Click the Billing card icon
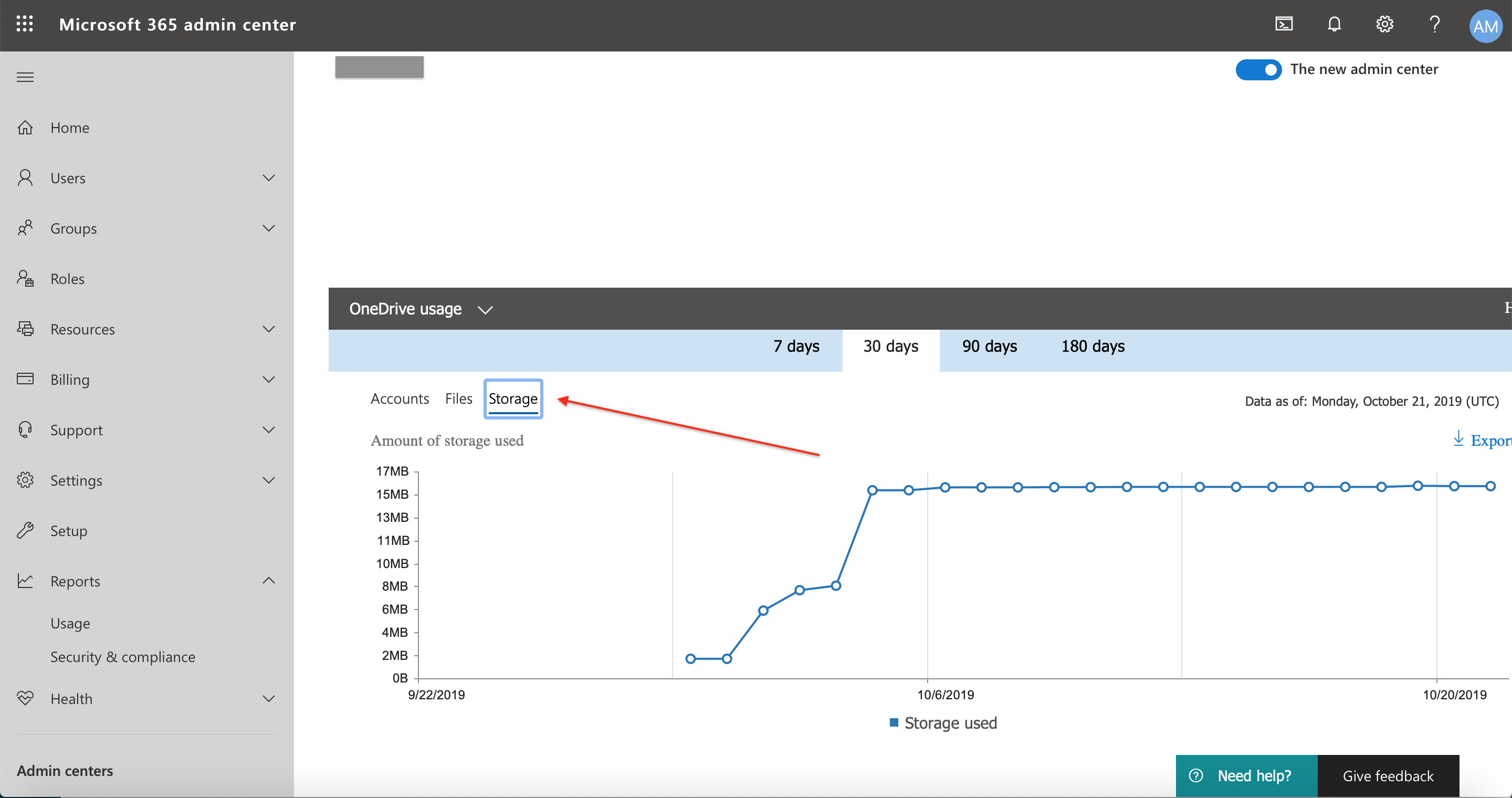1512x798 pixels. coord(25,379)
